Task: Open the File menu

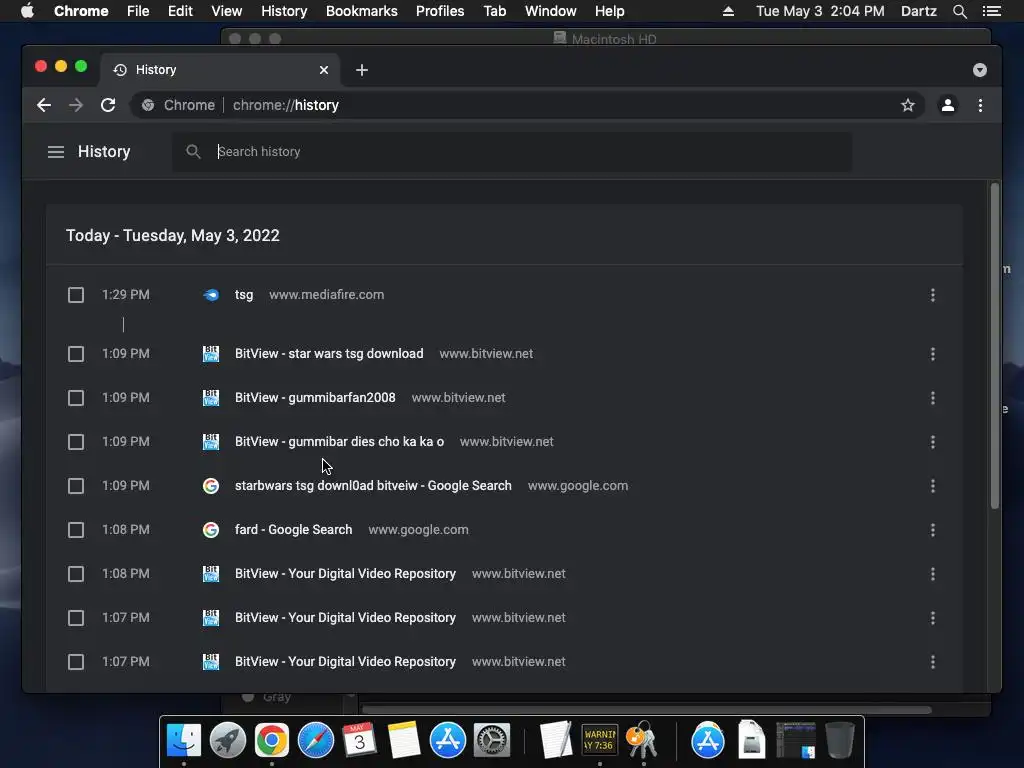Action: coord(138,11)
